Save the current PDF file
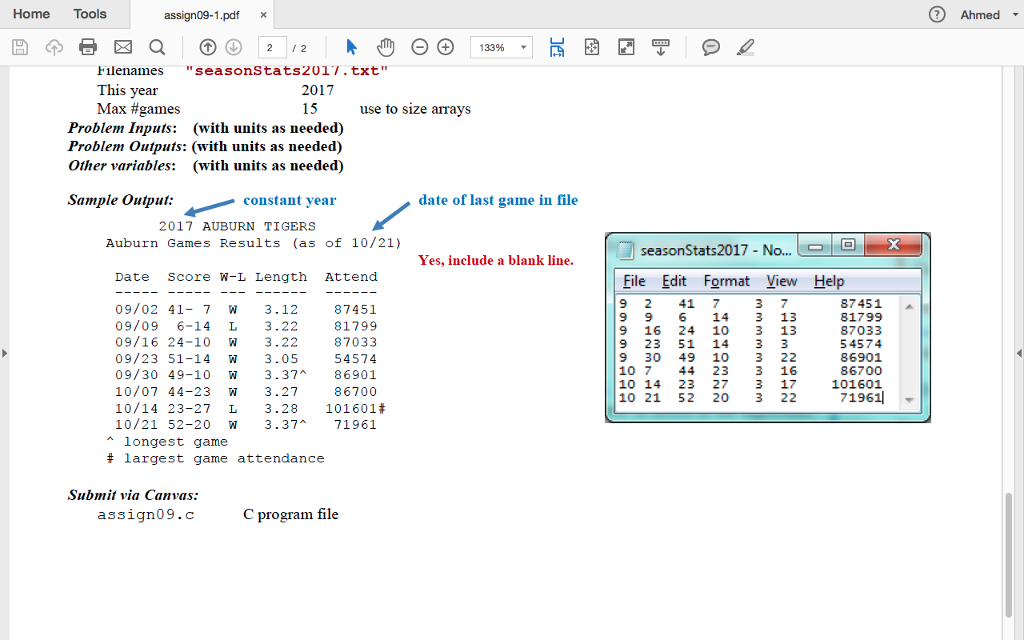1024x640 pixels. 19,47
